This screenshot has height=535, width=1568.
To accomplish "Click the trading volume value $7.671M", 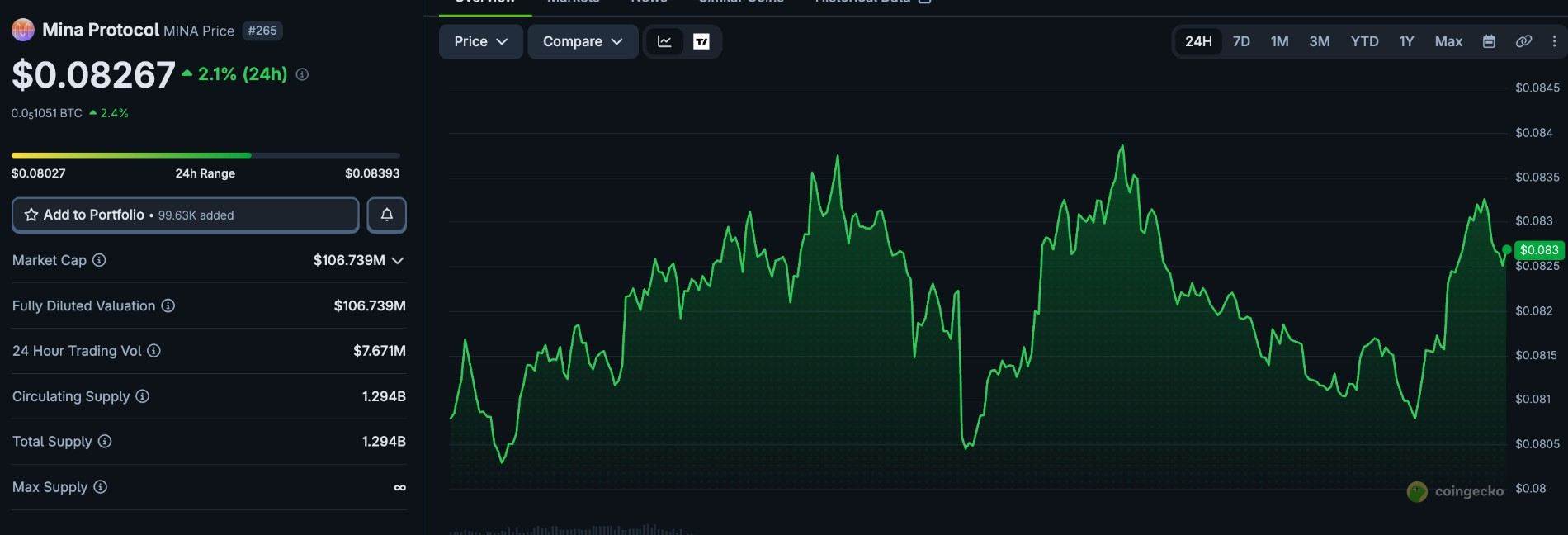I will tap(380, 351).
